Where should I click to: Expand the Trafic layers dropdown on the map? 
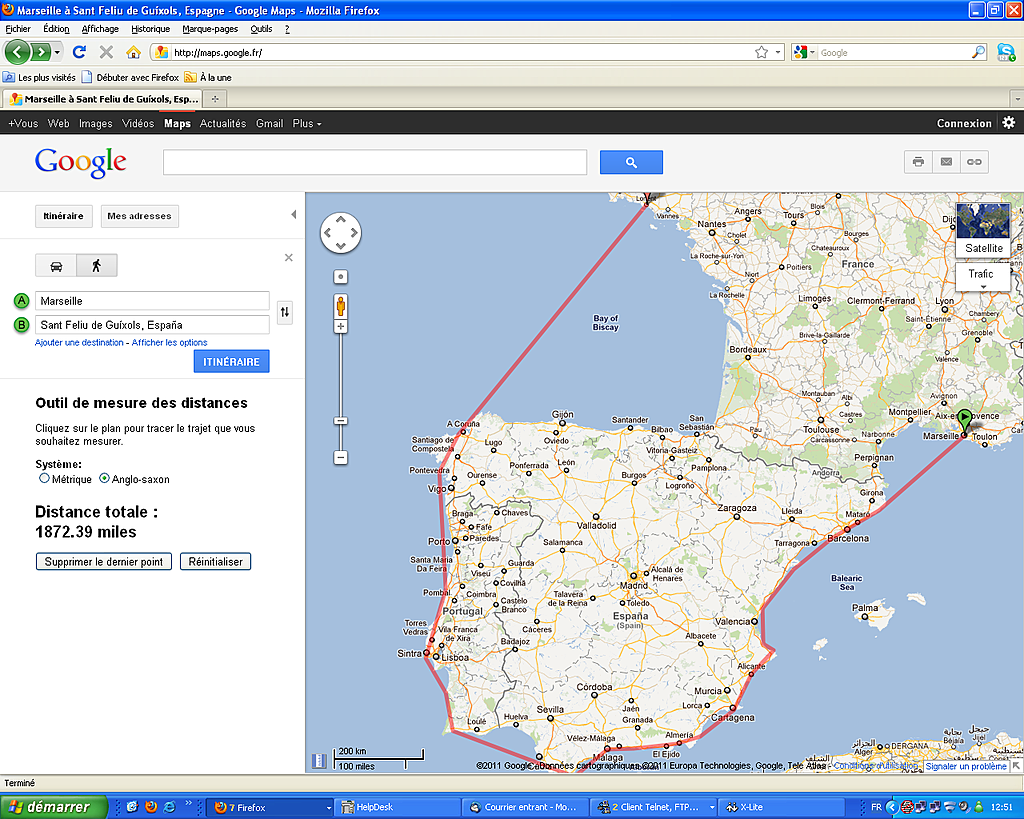tap(983, 277)
